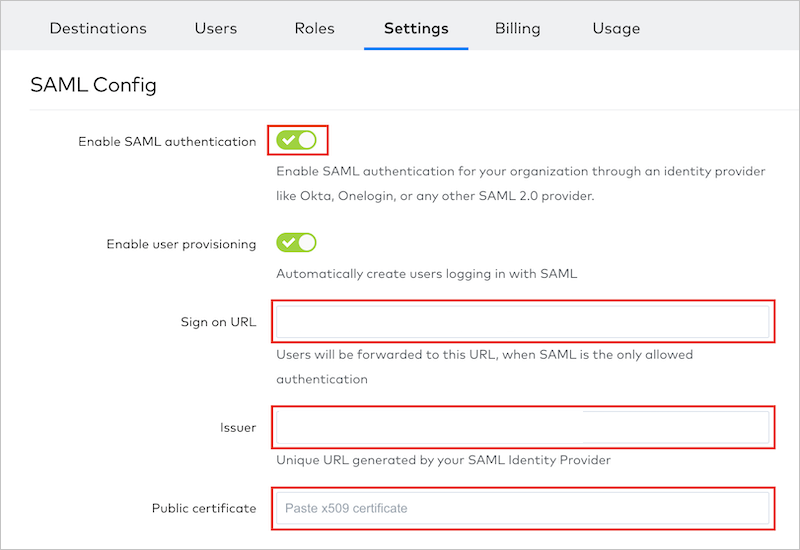Toggle Enable SAML authentication switch
Viewport: 800px width, 550px height.
[x=296, y=140]
